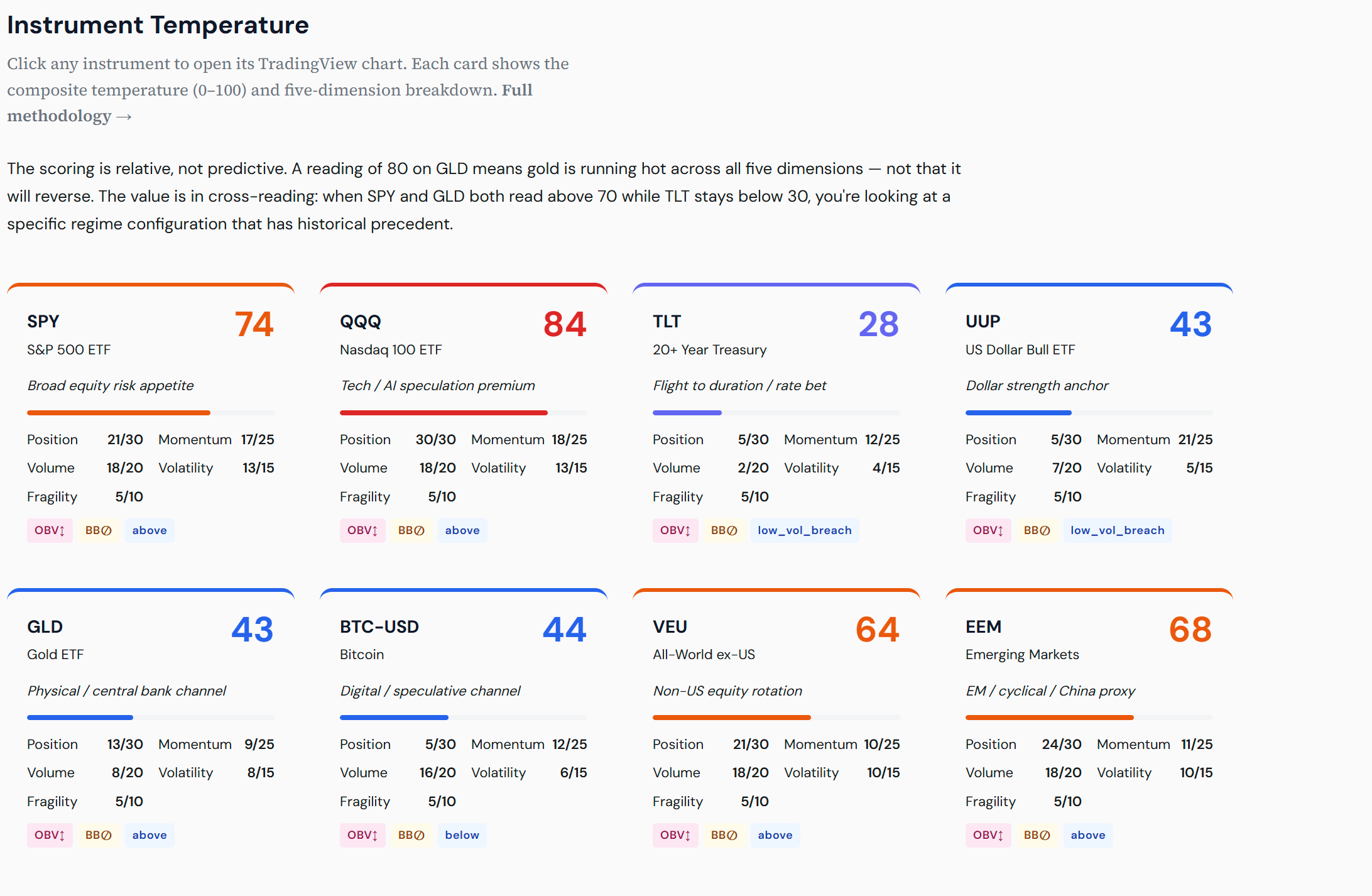The image size is (1372, 896).
Task: Click the BB badge on the EEM card
Action: pyautogui.click(x=1037, y=834)
